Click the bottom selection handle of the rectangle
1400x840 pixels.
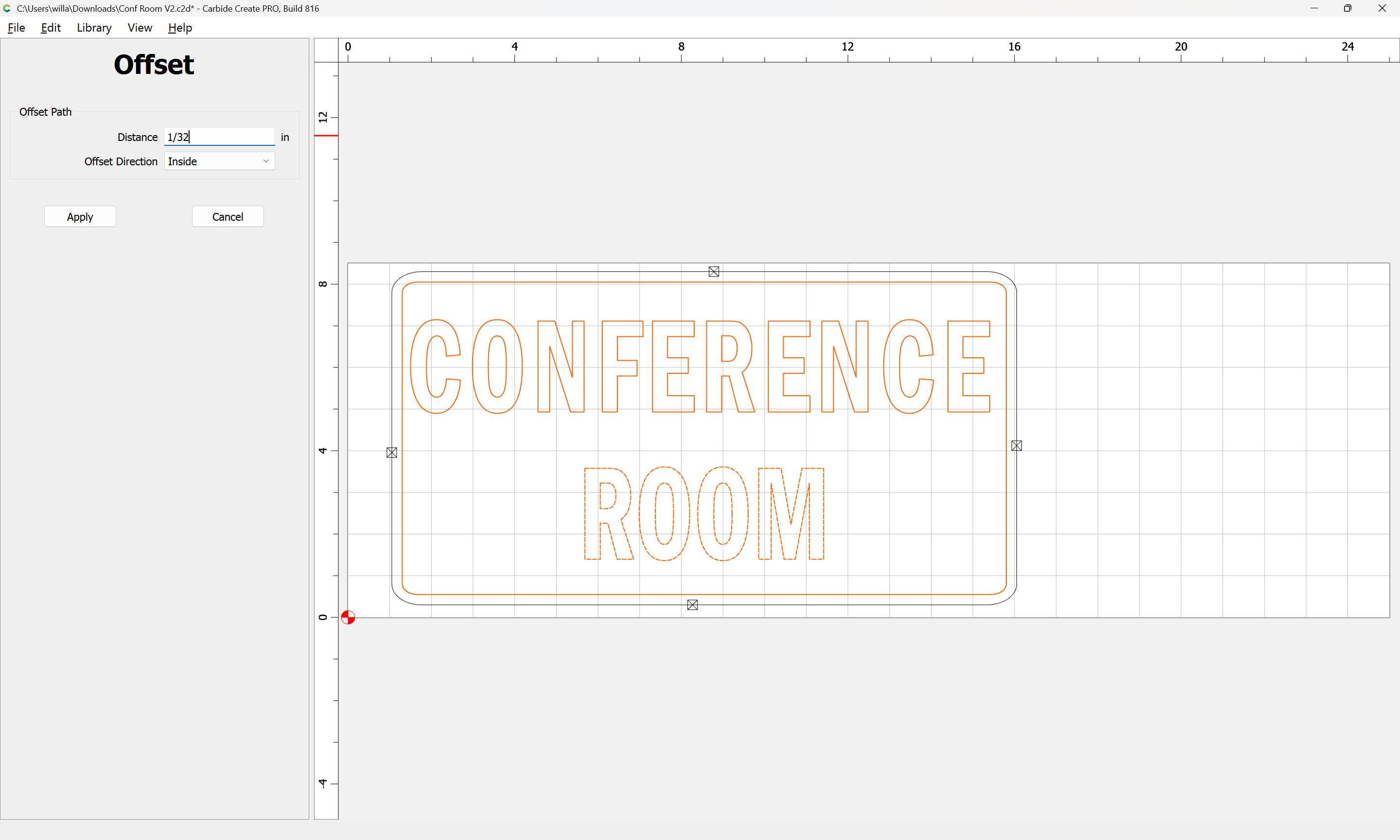[x=692, y=605]
